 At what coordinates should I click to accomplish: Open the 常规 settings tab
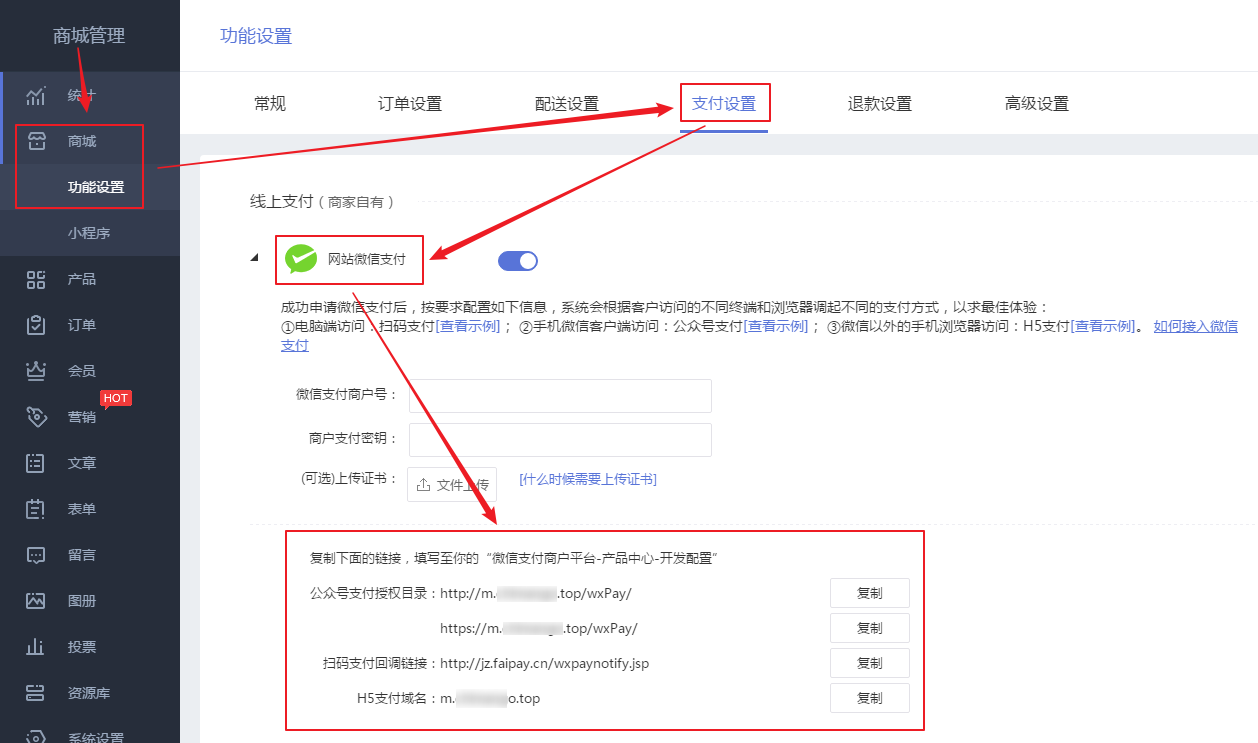coord(269,103)
